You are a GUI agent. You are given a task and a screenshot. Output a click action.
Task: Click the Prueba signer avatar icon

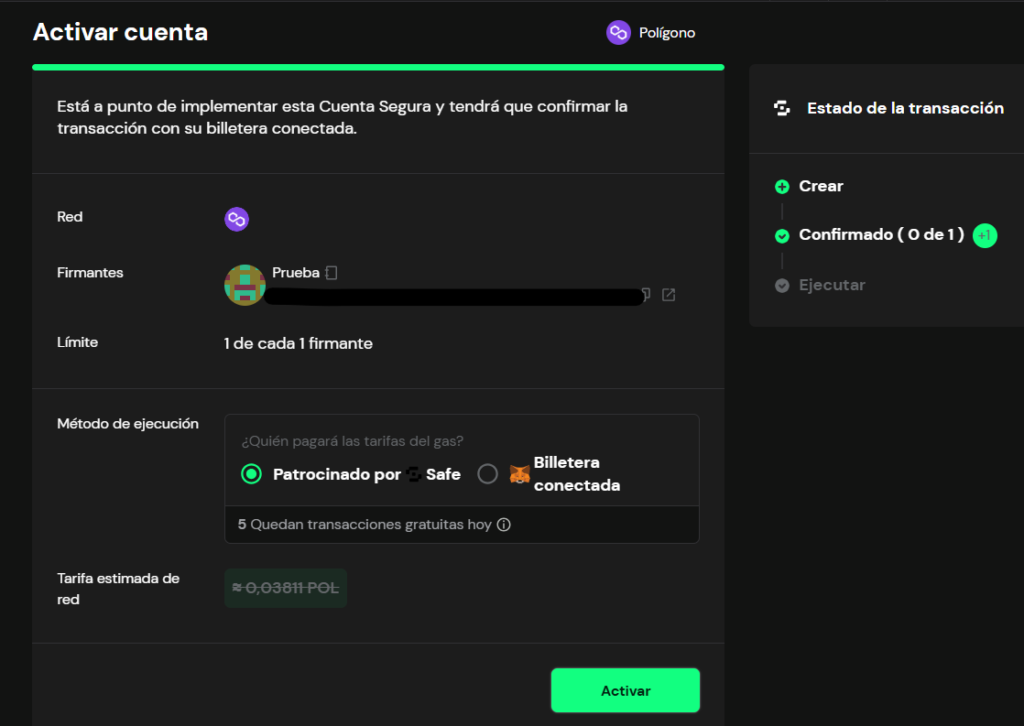pos(244,285)
